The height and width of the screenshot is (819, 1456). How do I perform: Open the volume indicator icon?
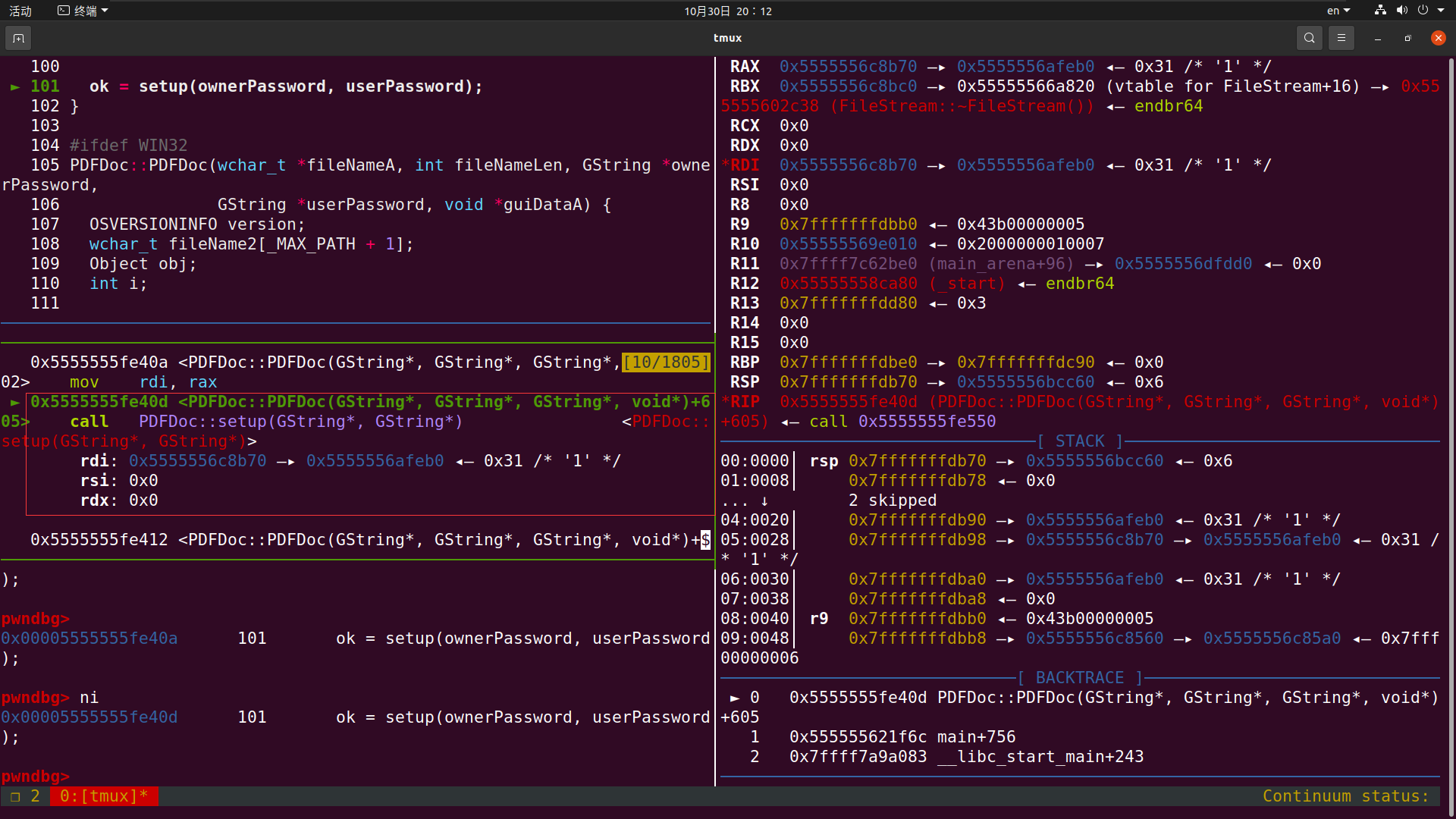tap(1401, 11)
